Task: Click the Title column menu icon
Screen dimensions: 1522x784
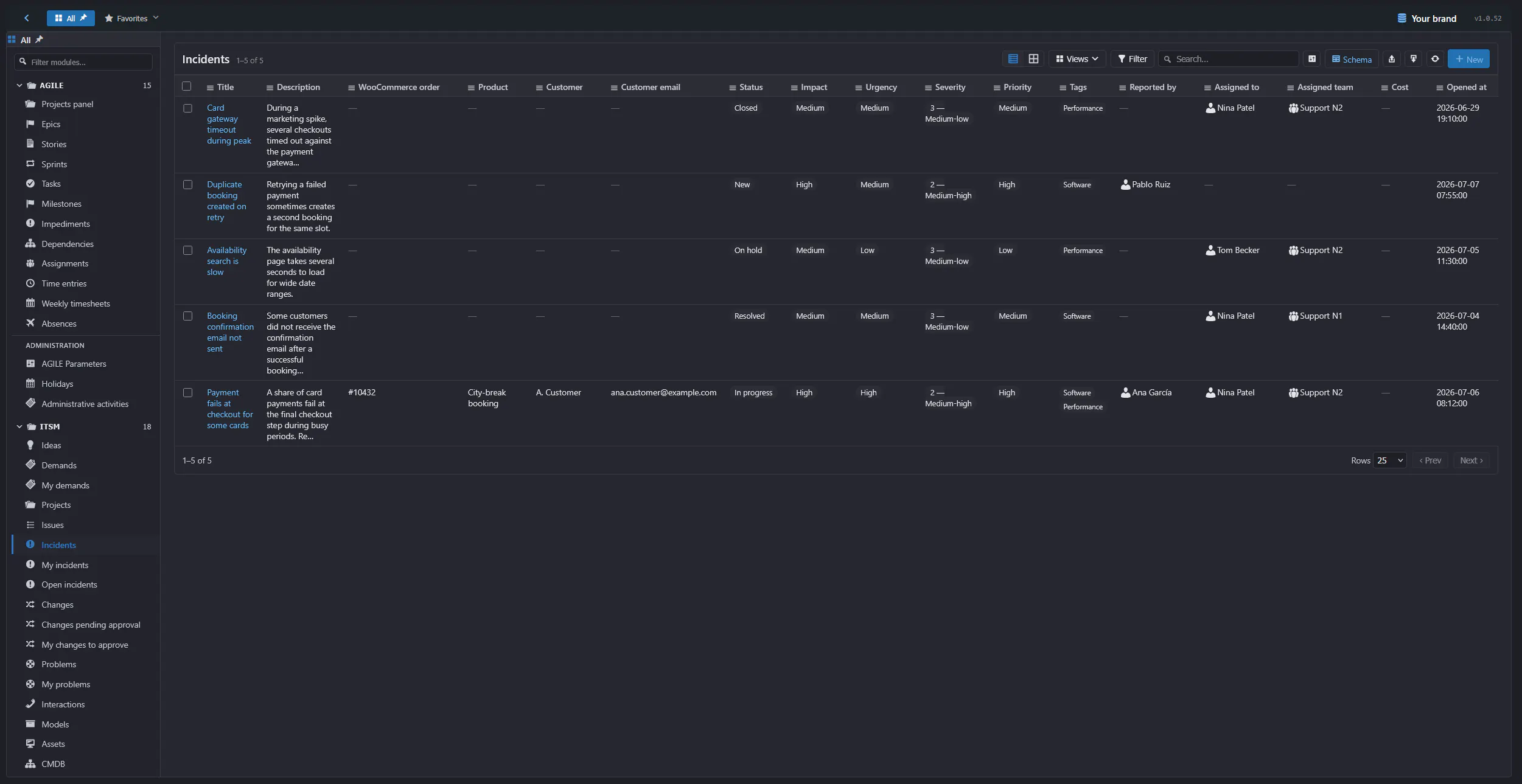Action: (210, 88)
